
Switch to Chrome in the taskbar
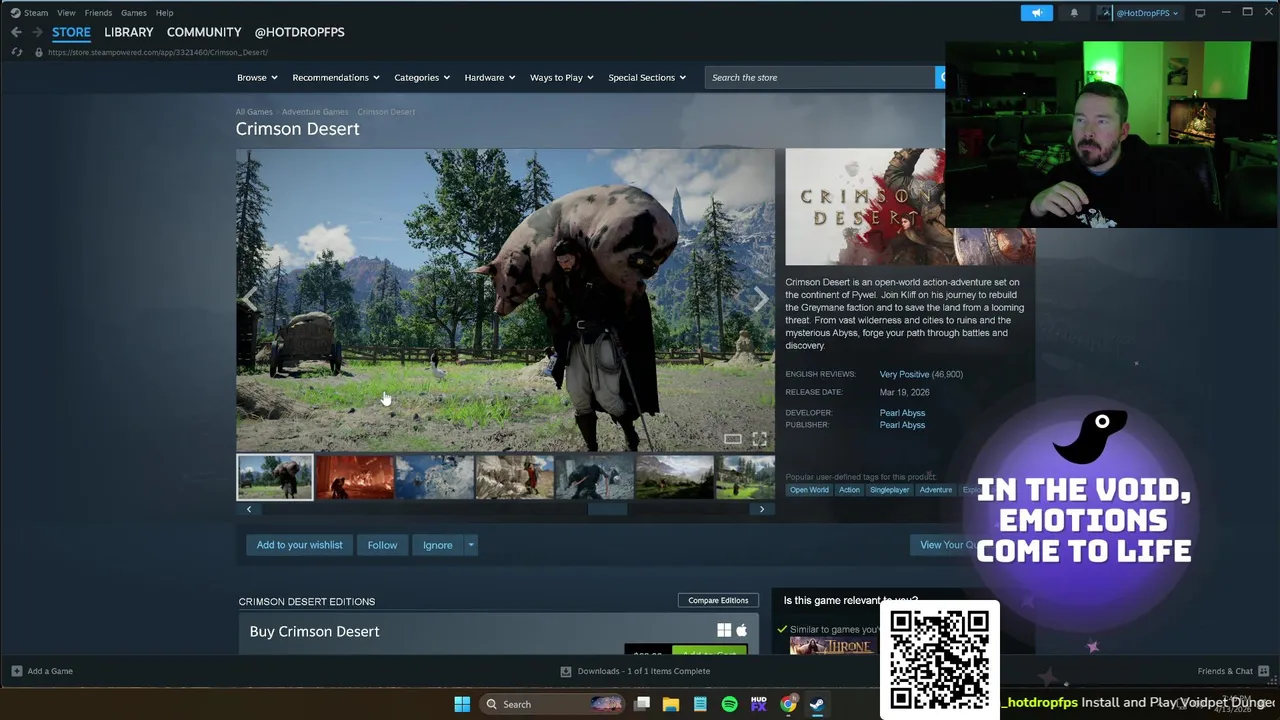(x=788, y=704)
